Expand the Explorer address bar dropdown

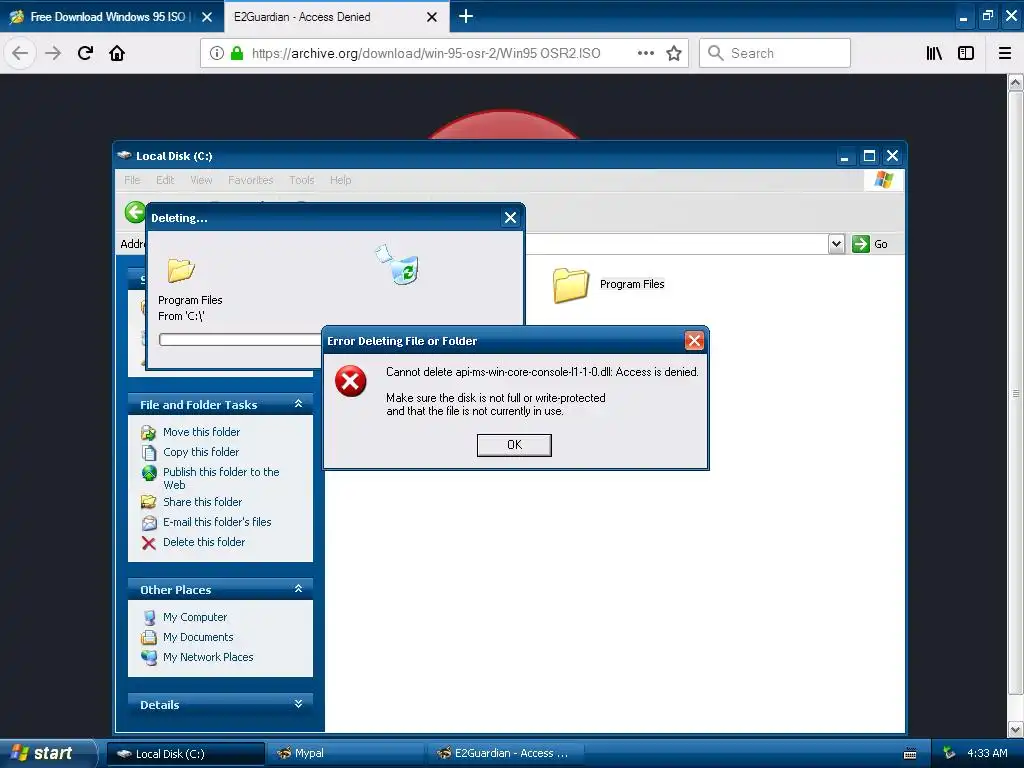837,244
